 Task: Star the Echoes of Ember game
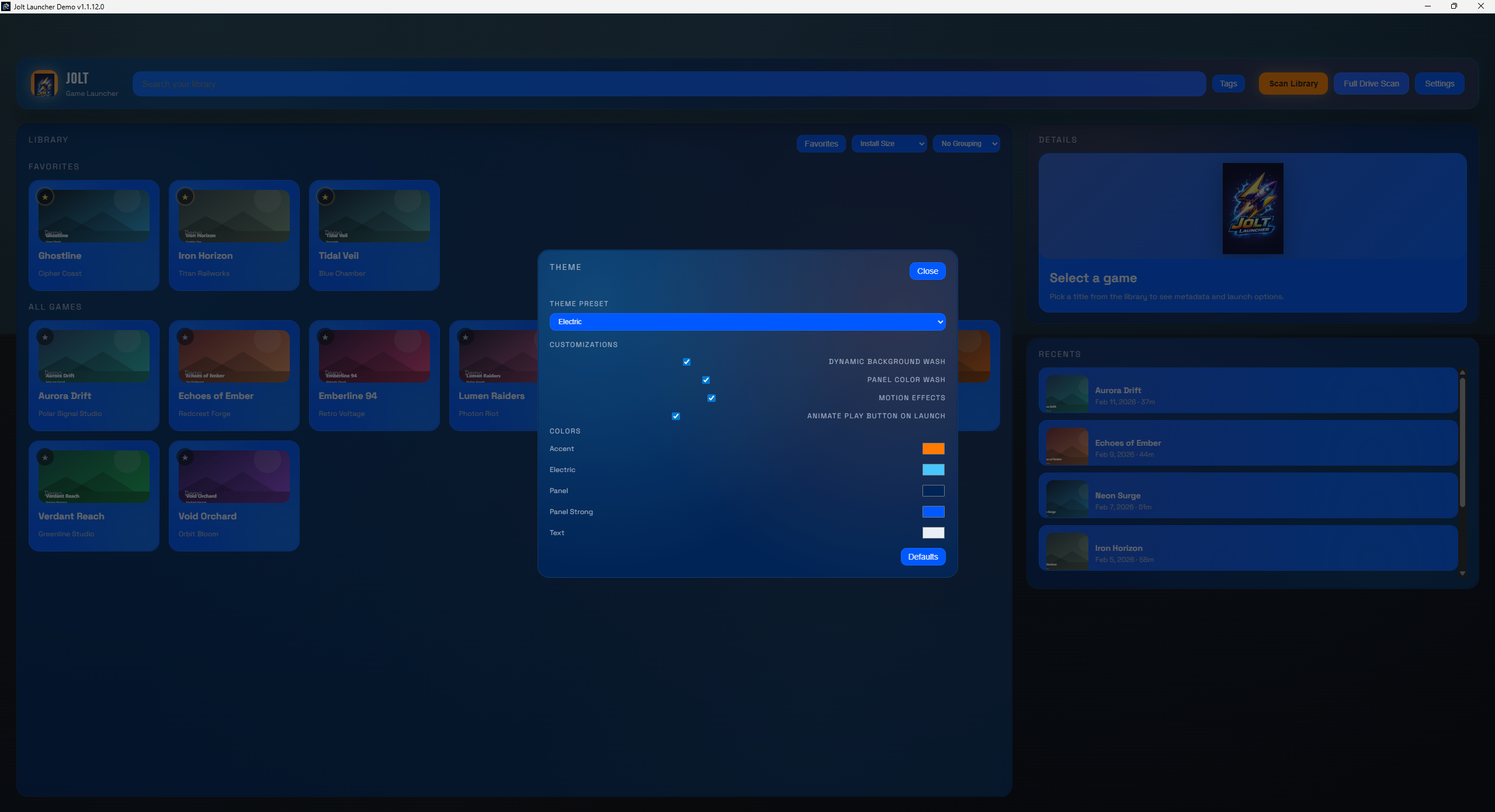[x=185, y=337]
